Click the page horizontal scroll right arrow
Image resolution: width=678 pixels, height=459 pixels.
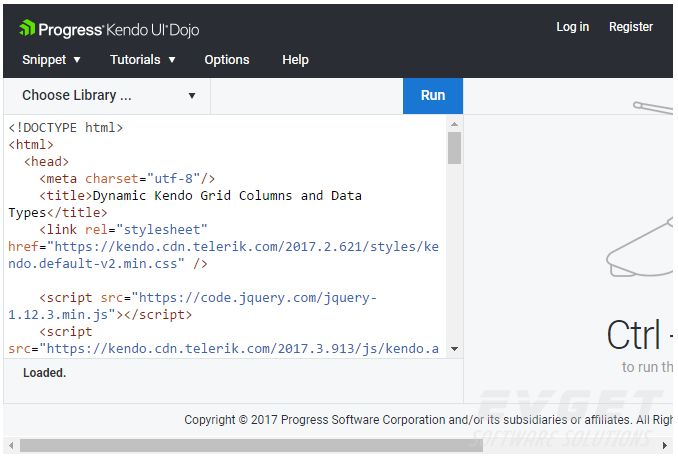click(x=665, y=445)
